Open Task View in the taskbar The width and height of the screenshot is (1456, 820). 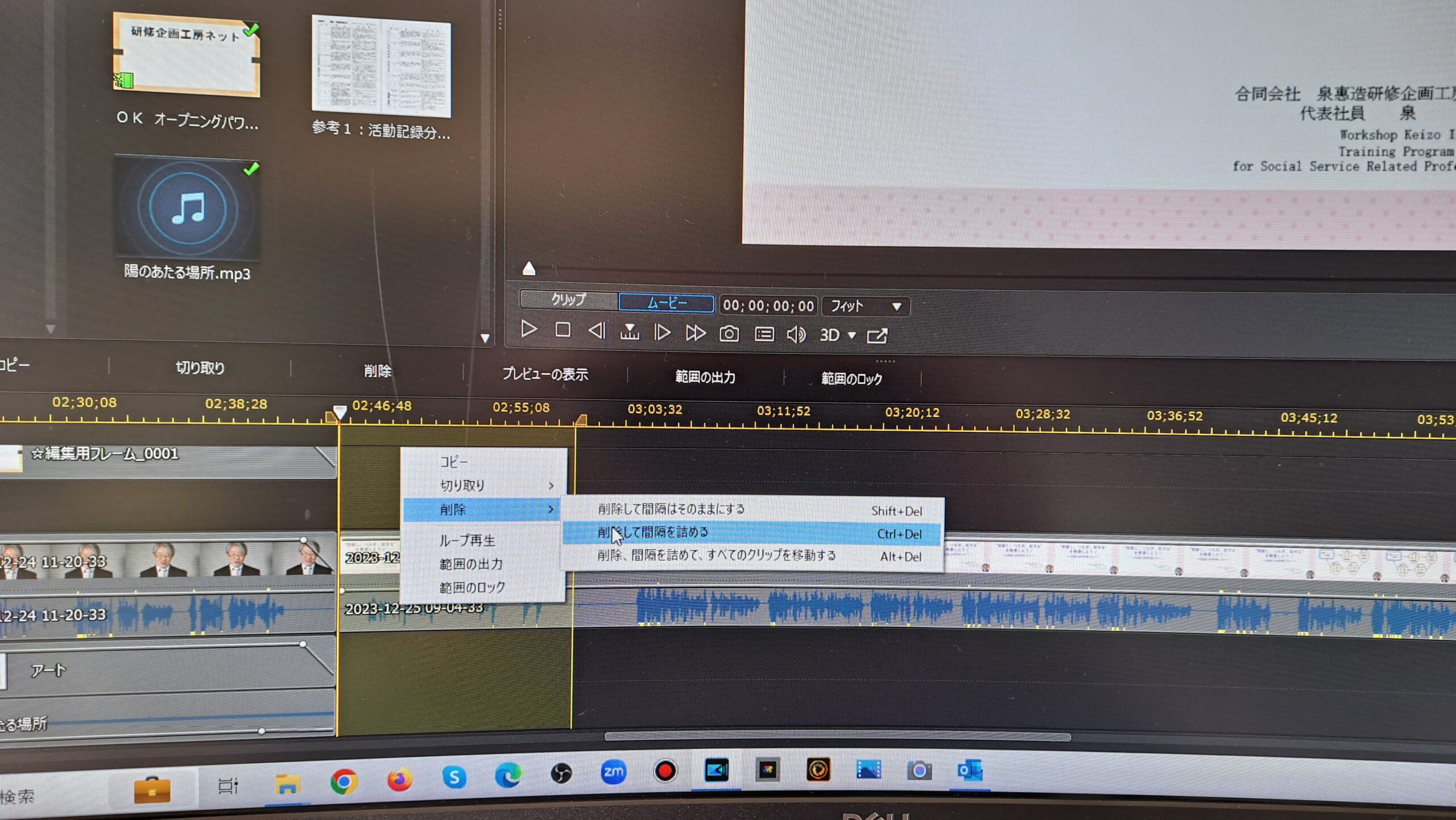pyautogui.click(x=227, y=786)
